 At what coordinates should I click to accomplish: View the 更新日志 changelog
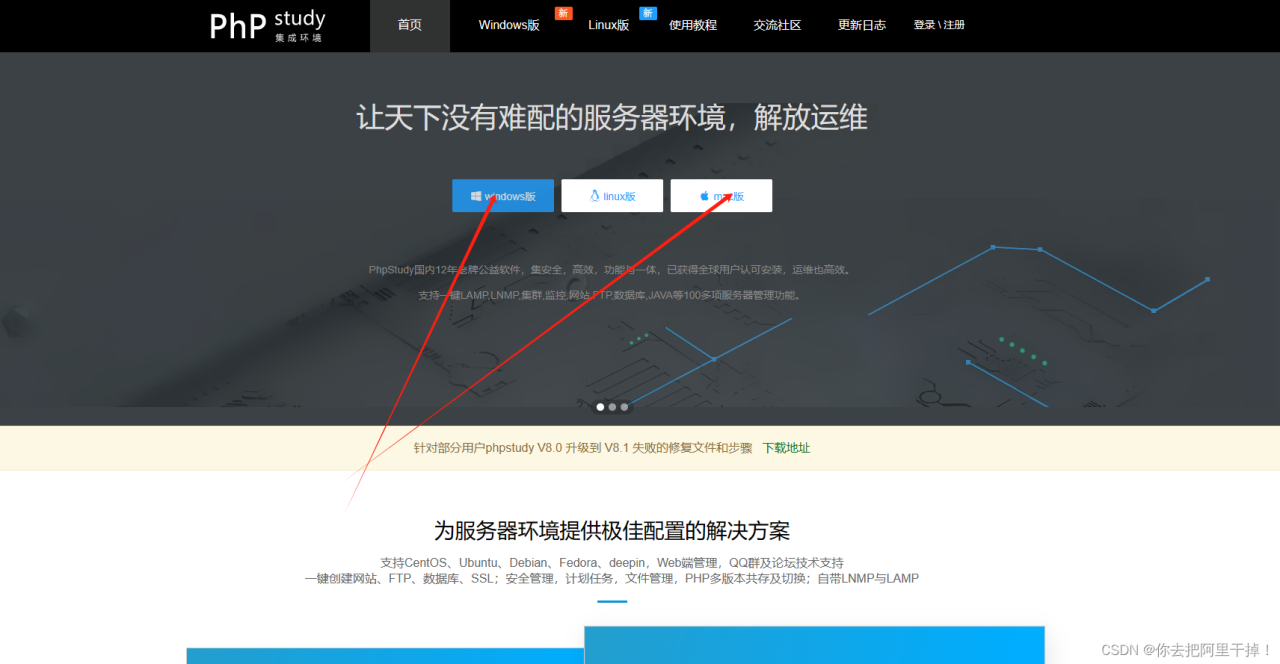click(862, 25)
